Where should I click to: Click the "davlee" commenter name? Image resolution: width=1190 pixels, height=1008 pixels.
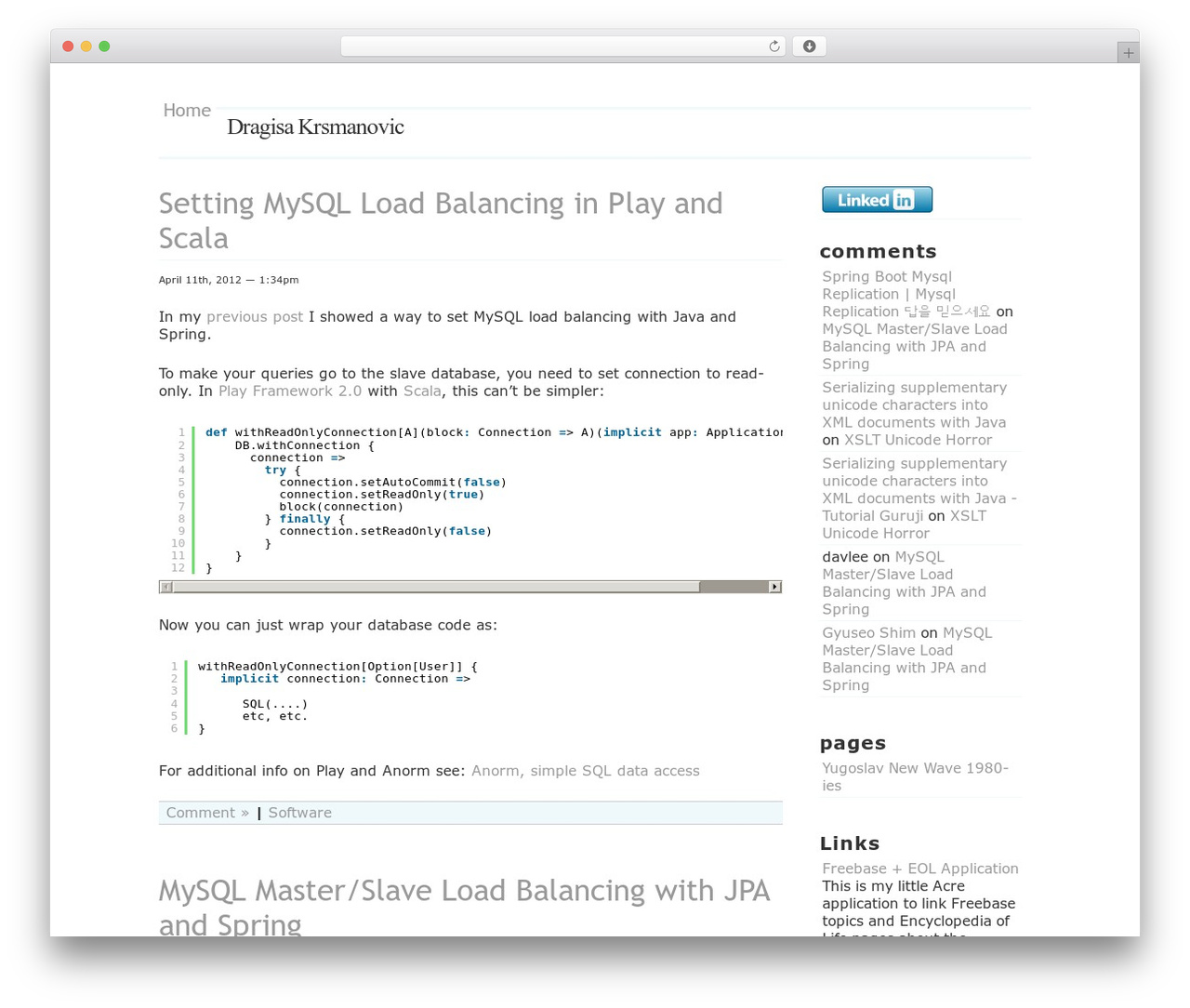point(845,557)
